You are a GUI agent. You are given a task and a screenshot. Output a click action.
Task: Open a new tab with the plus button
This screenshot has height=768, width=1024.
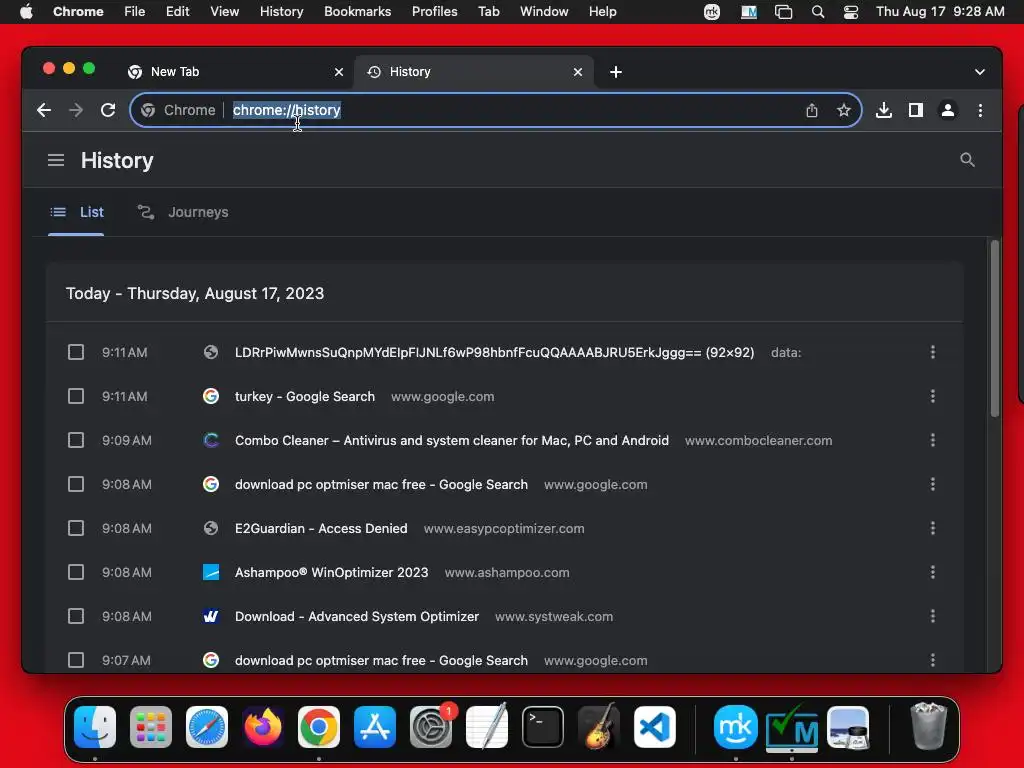tap(616, 72)
